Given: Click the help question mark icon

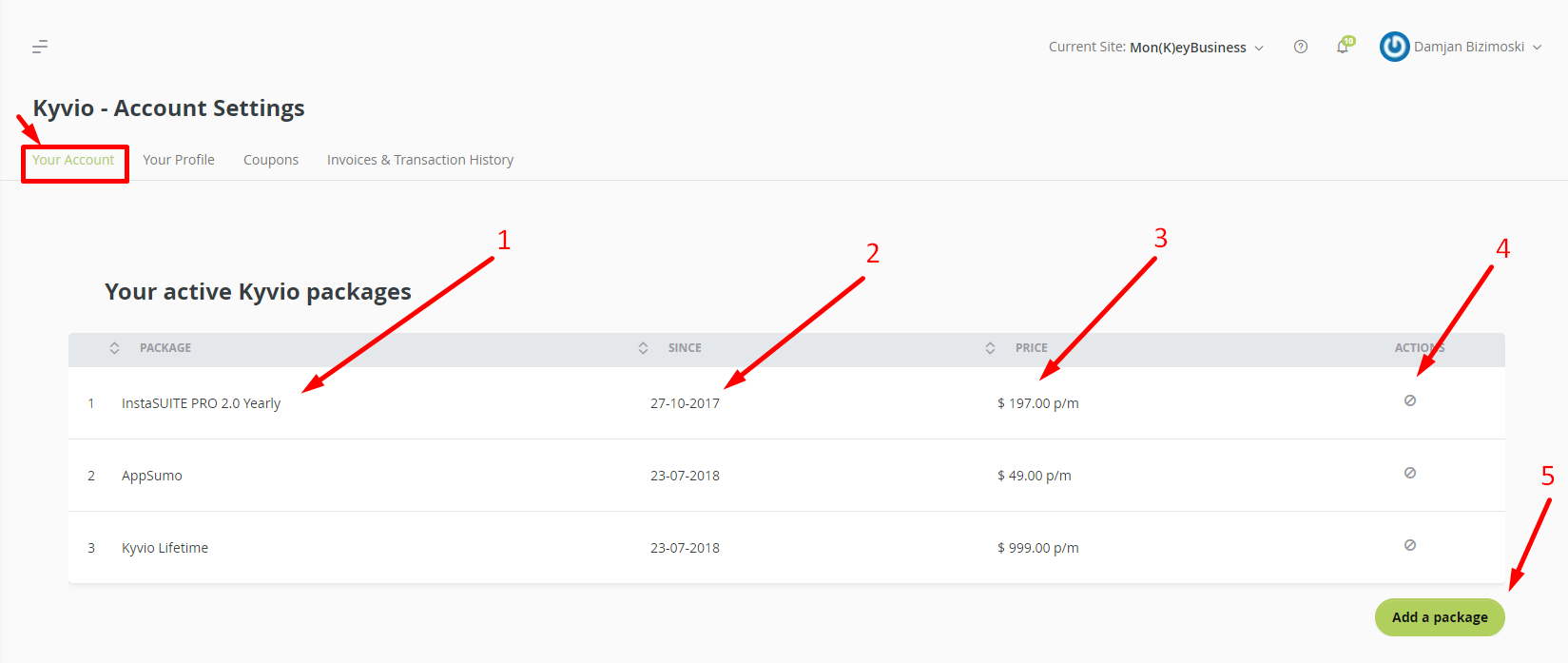Looking at the screenshot, I should click(x=1301, y=47).
